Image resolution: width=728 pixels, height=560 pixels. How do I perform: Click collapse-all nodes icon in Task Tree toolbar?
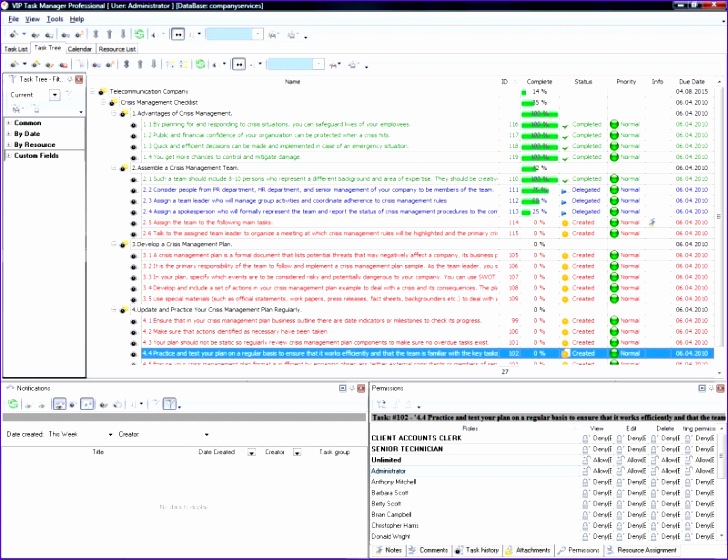pyautogui.click(x=184, y=64)
